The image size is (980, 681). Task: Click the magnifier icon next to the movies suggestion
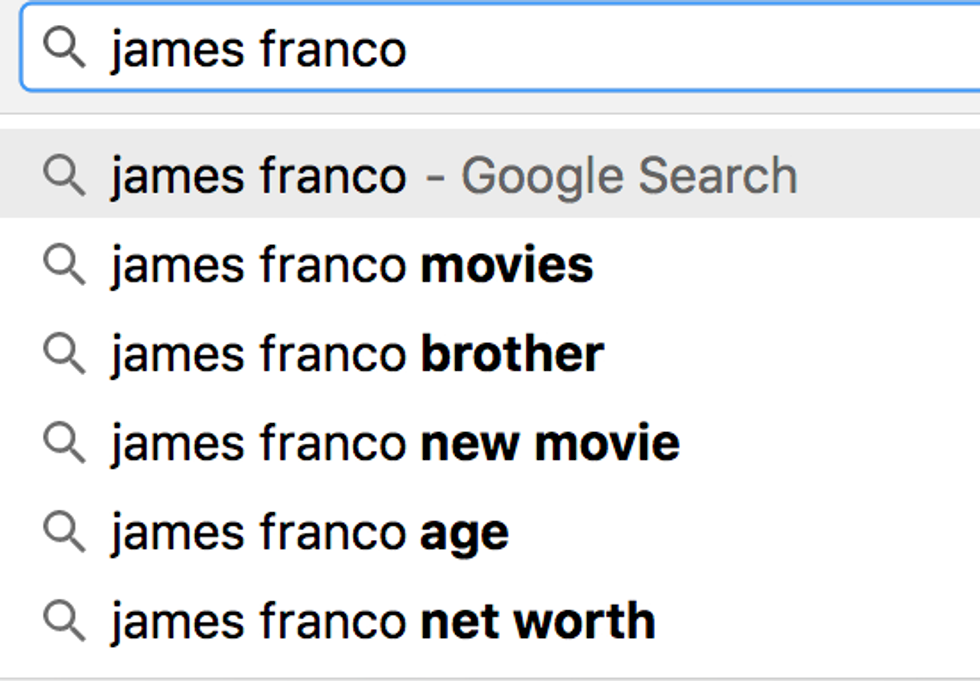(x=66, y=265)
